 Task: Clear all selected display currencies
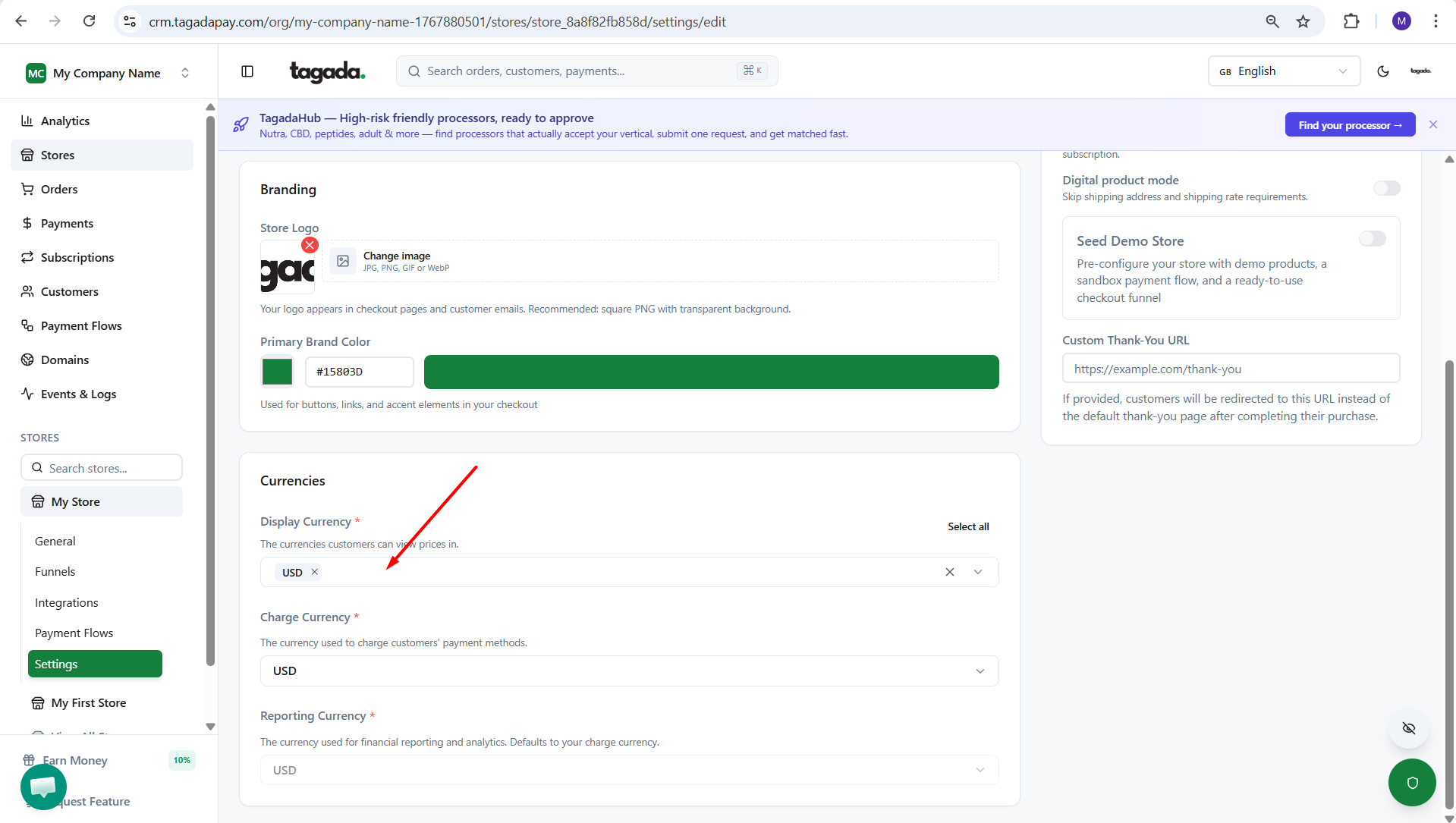[949, 572]
